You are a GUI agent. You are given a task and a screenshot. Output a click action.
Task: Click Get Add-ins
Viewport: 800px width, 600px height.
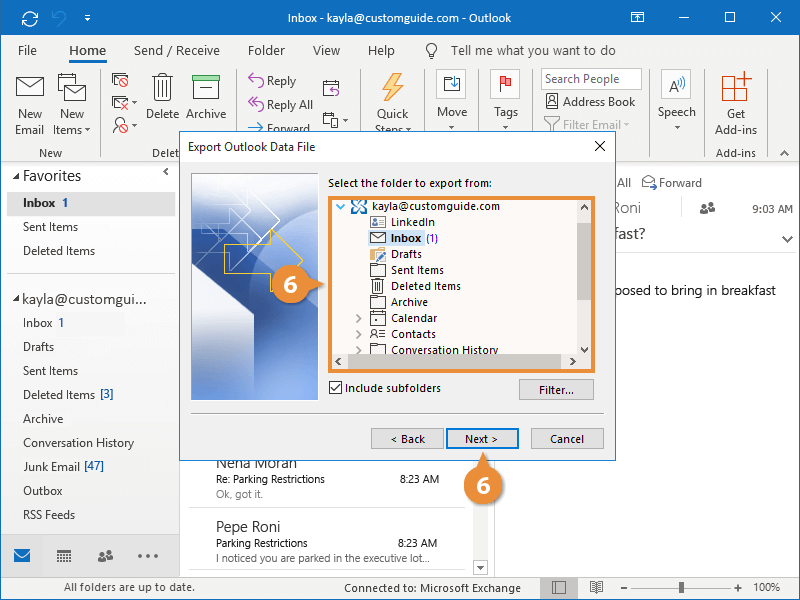pyautogui.click(x=736, y=105)
